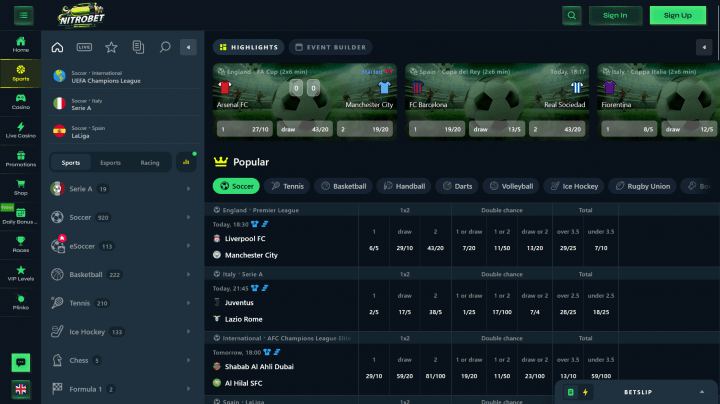Collapse the sports side panel
Image resolution: width=720 pixels, height=404 pixels.
[188, 47]
